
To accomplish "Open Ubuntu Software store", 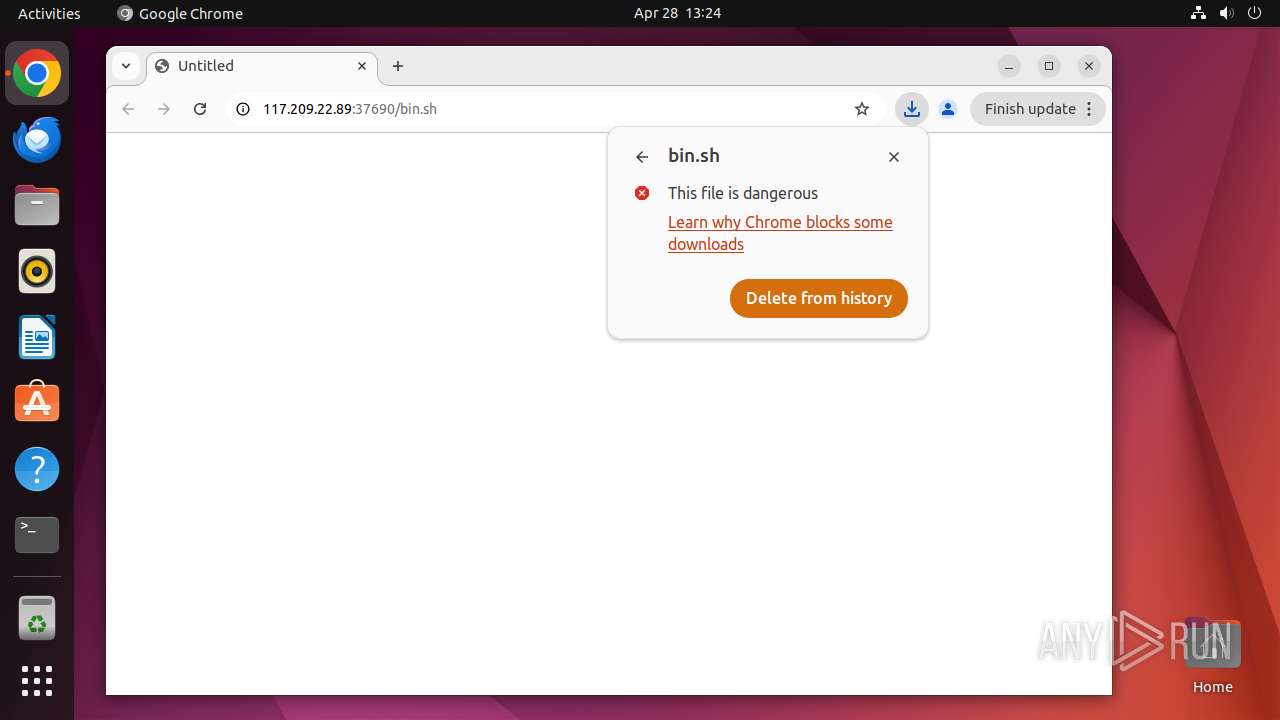I will [37, 403].
